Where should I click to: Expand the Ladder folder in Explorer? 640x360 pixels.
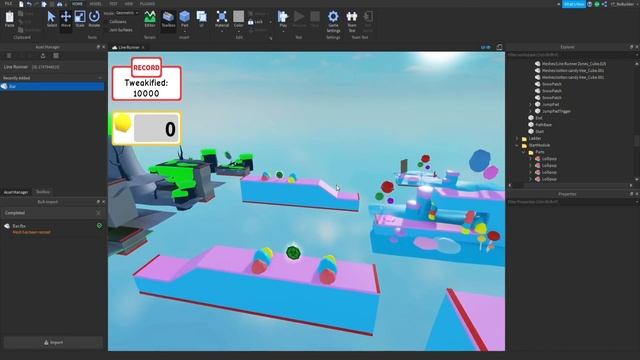[x=517, y=138]
